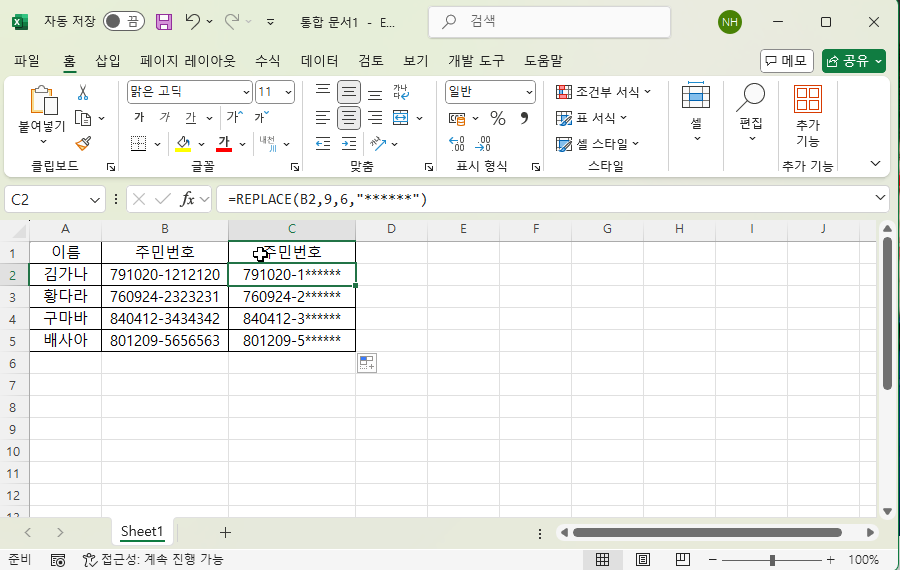The image size is (900, 570).
Task: Collapse the ribbon with the chevron
Action: pos(875,164)
